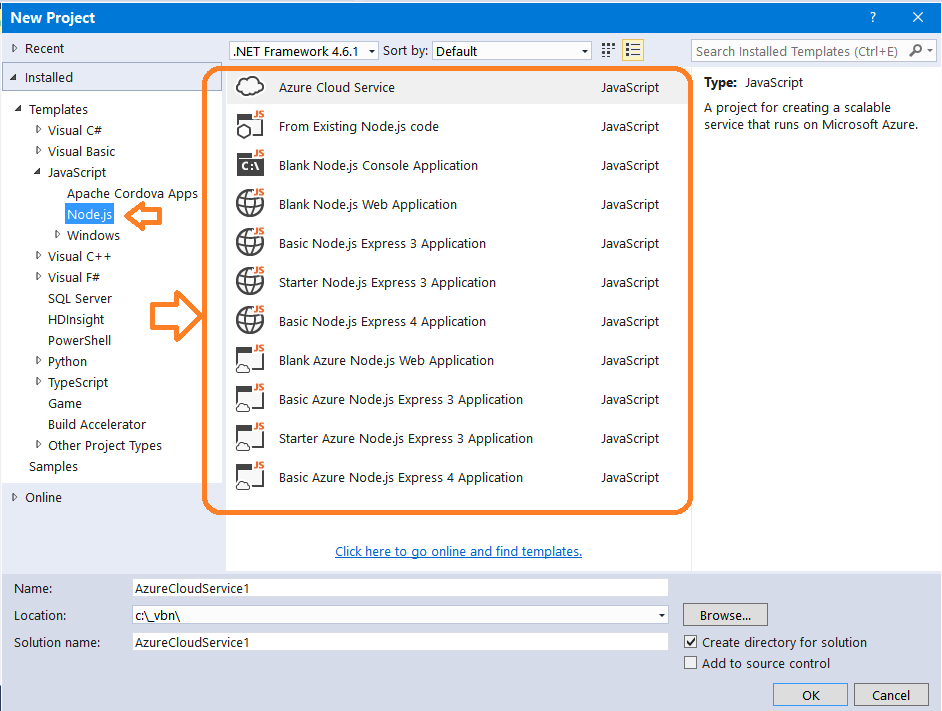Expand the Visual Basic node
Image resolution: width=942 pixels, height=711 pixels.
[x=38, y=150]
